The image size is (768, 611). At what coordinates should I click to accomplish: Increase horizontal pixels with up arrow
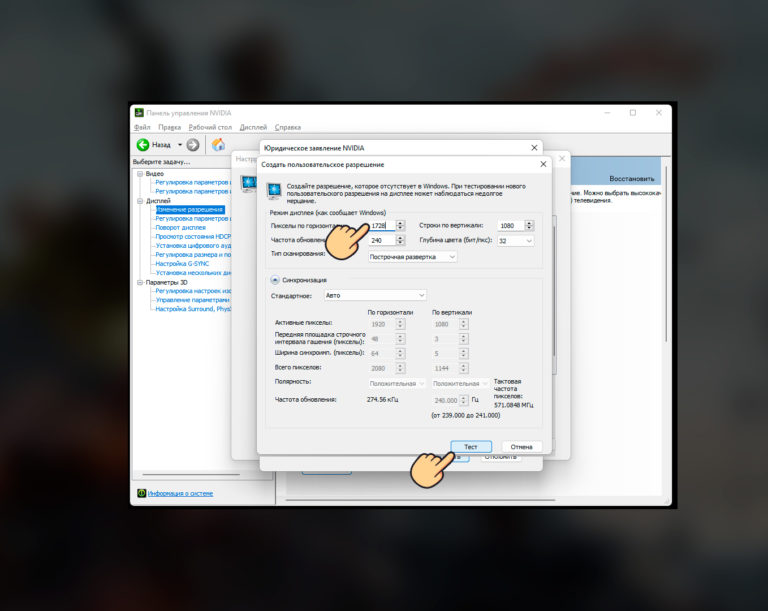point(401,223)
